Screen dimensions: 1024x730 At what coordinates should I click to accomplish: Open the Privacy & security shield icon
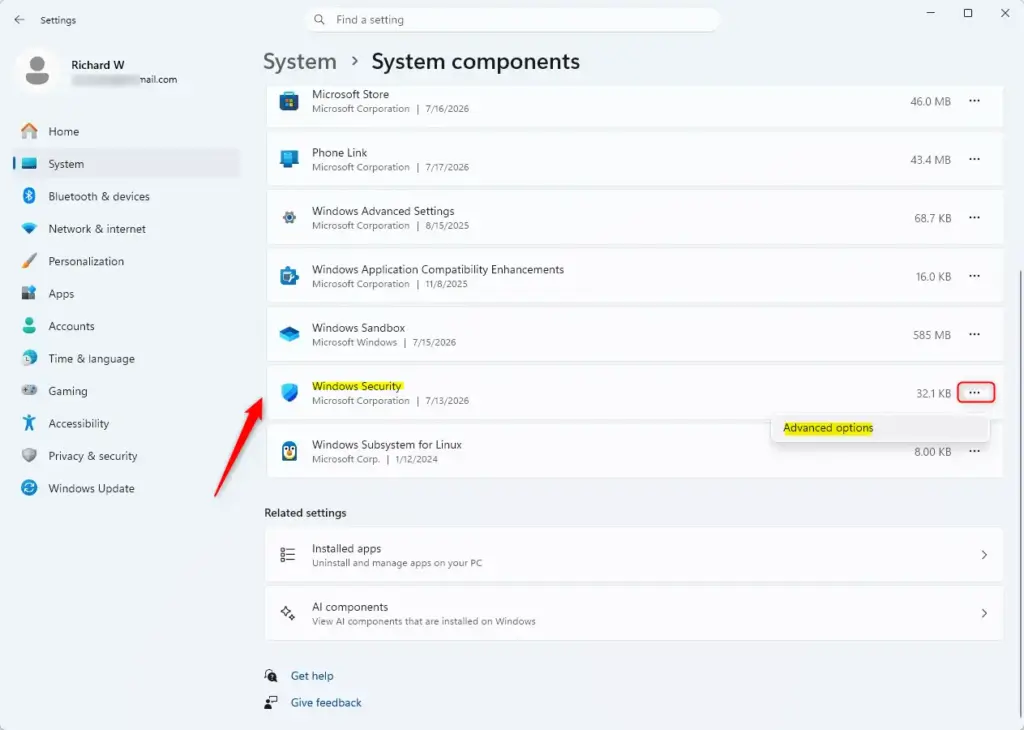pos(29,455)
